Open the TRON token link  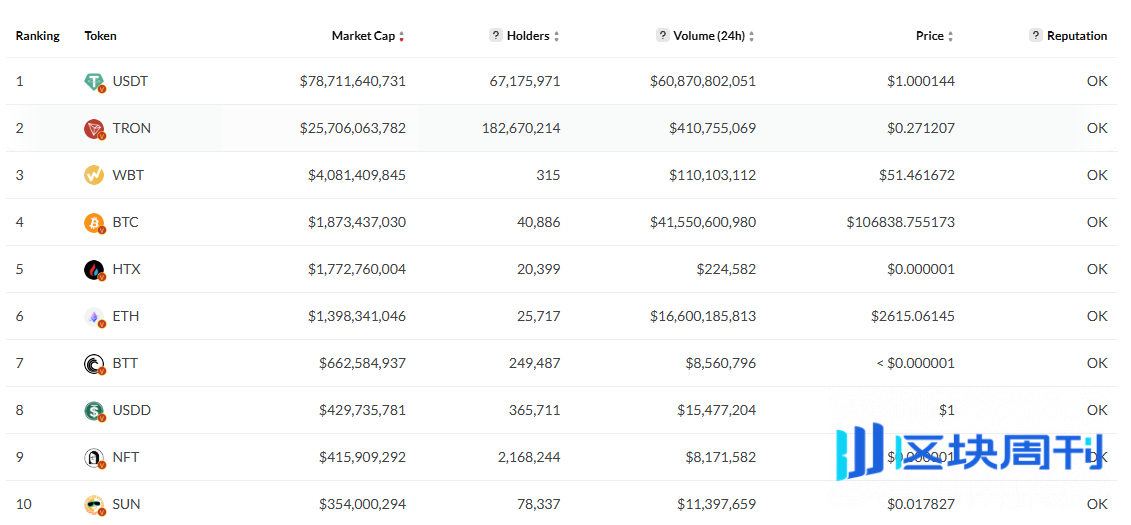click(131, 128)
